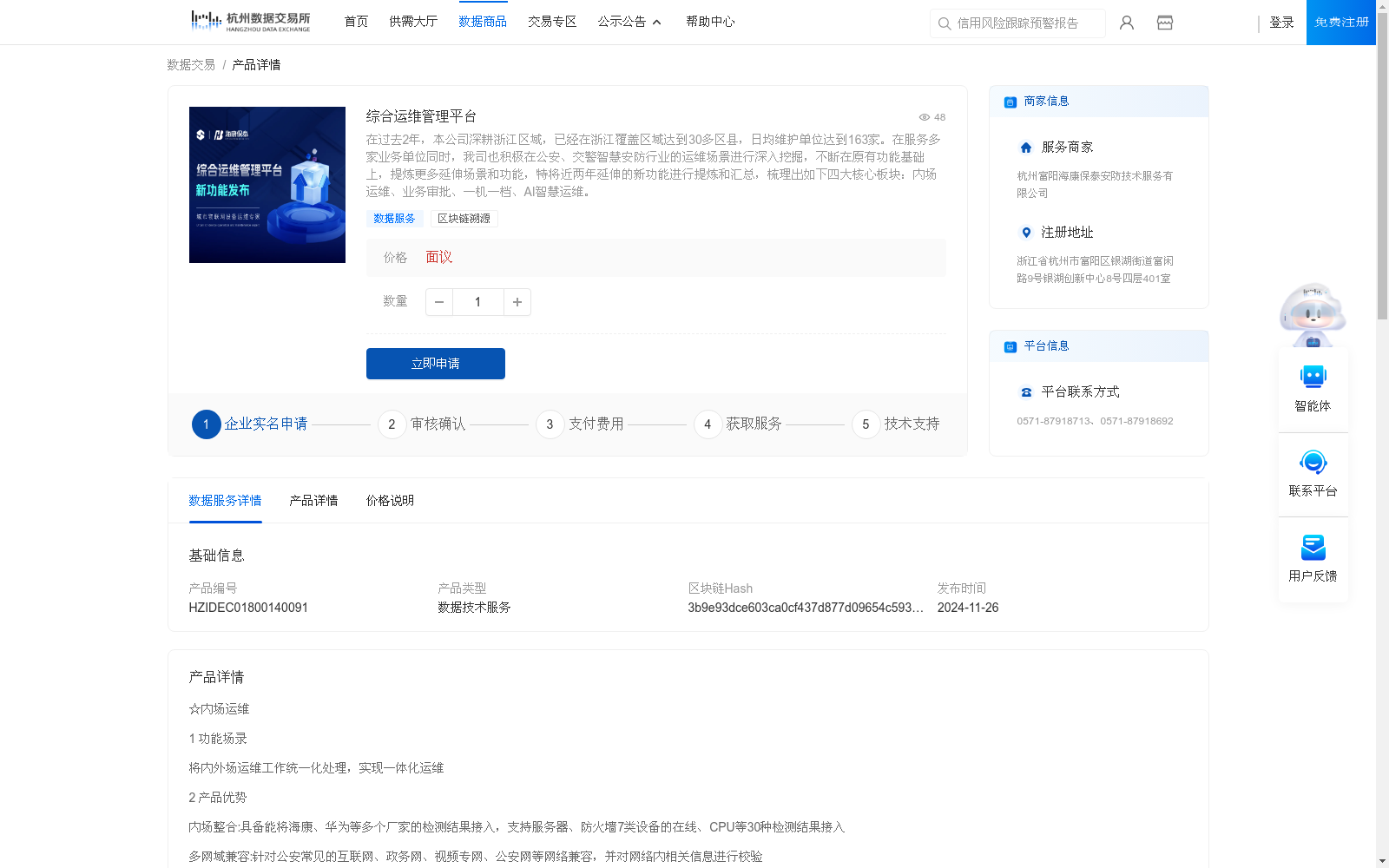The image size is (1389, 868).
Task: Open the storefront icon in header
Action: (1165, 23)
